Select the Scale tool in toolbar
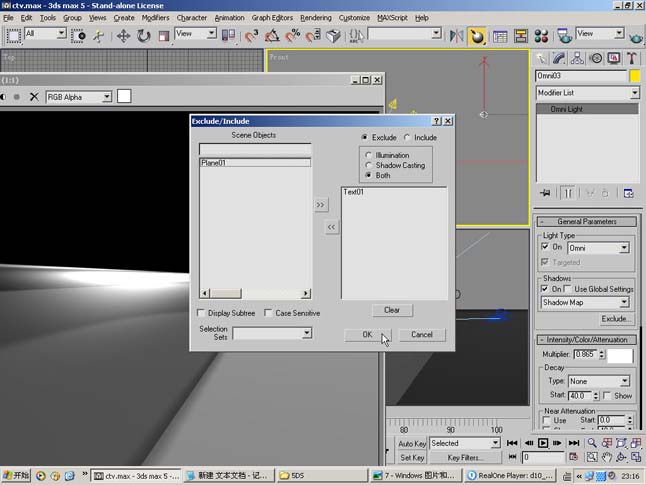This screenshot has height=485, width=646. pyautogui.click(x=164, y=36)
